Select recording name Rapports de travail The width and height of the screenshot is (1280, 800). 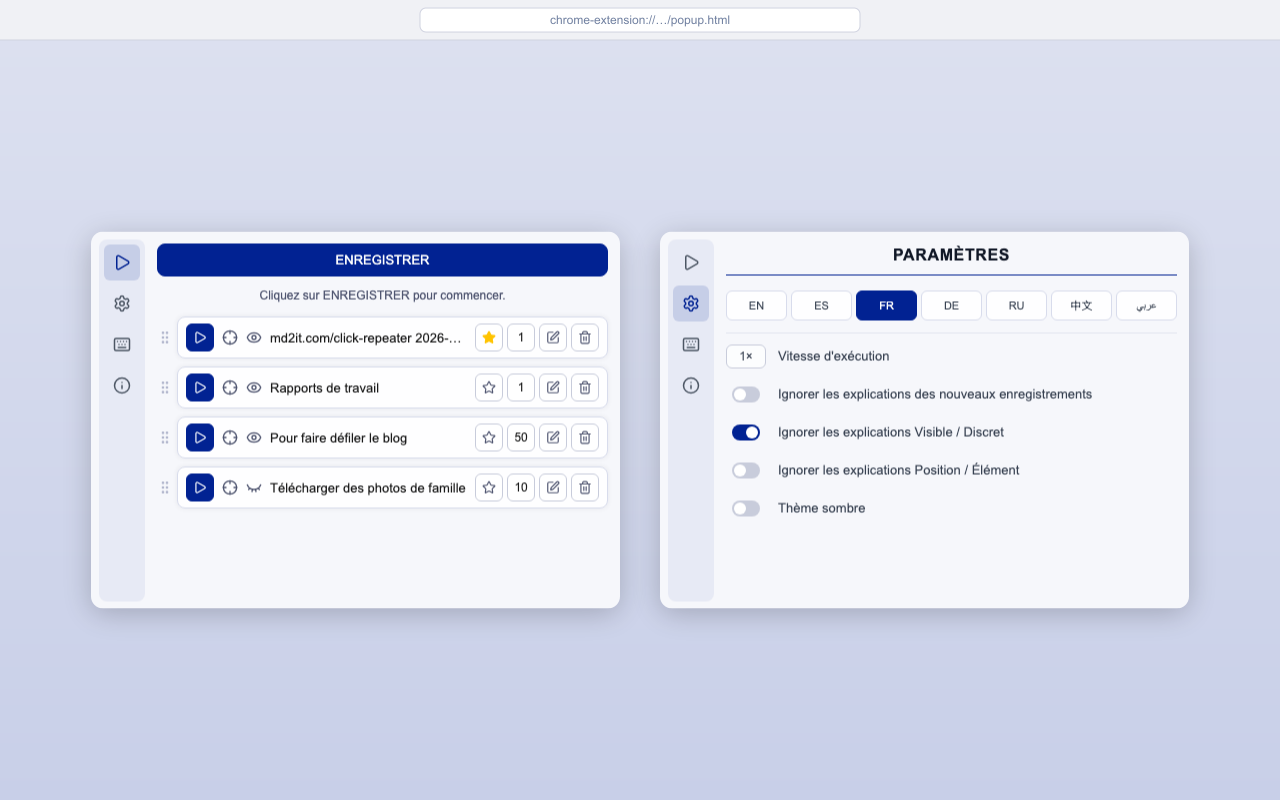click(324, 388)
